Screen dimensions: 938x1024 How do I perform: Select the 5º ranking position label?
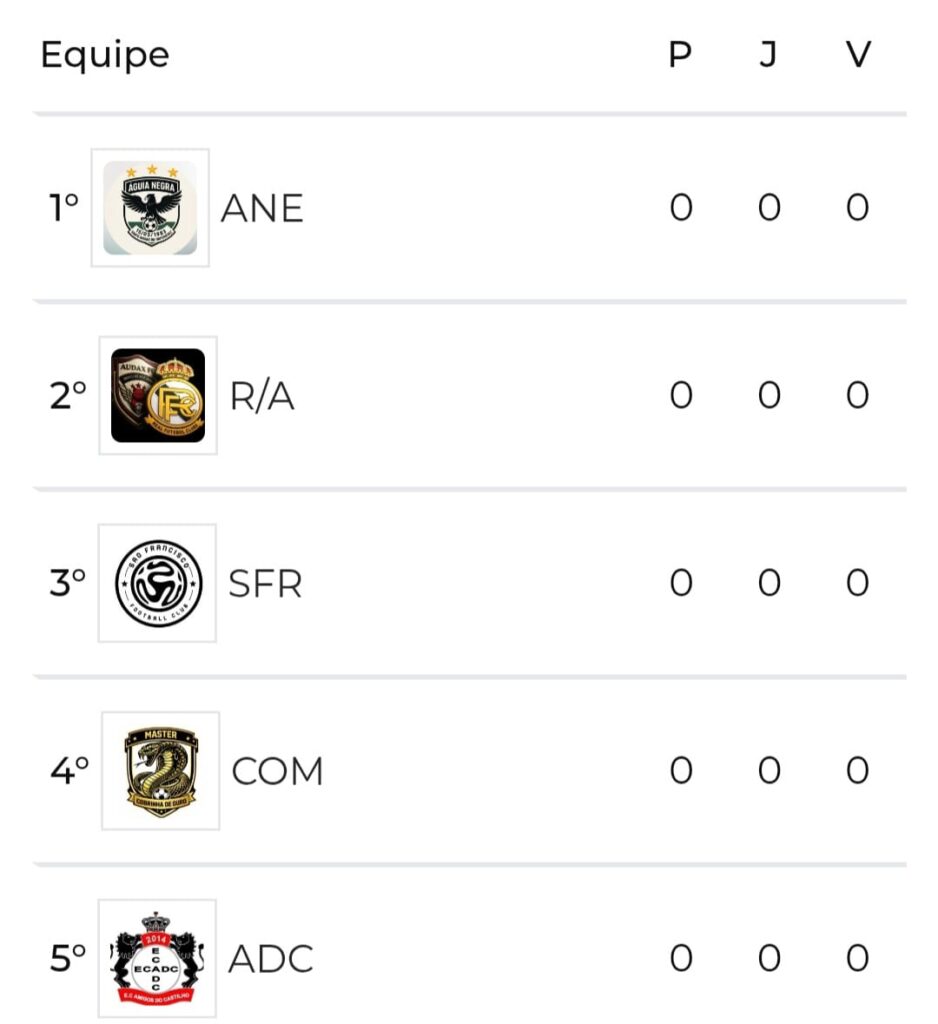pyautogui.click(x=68, y=959)
